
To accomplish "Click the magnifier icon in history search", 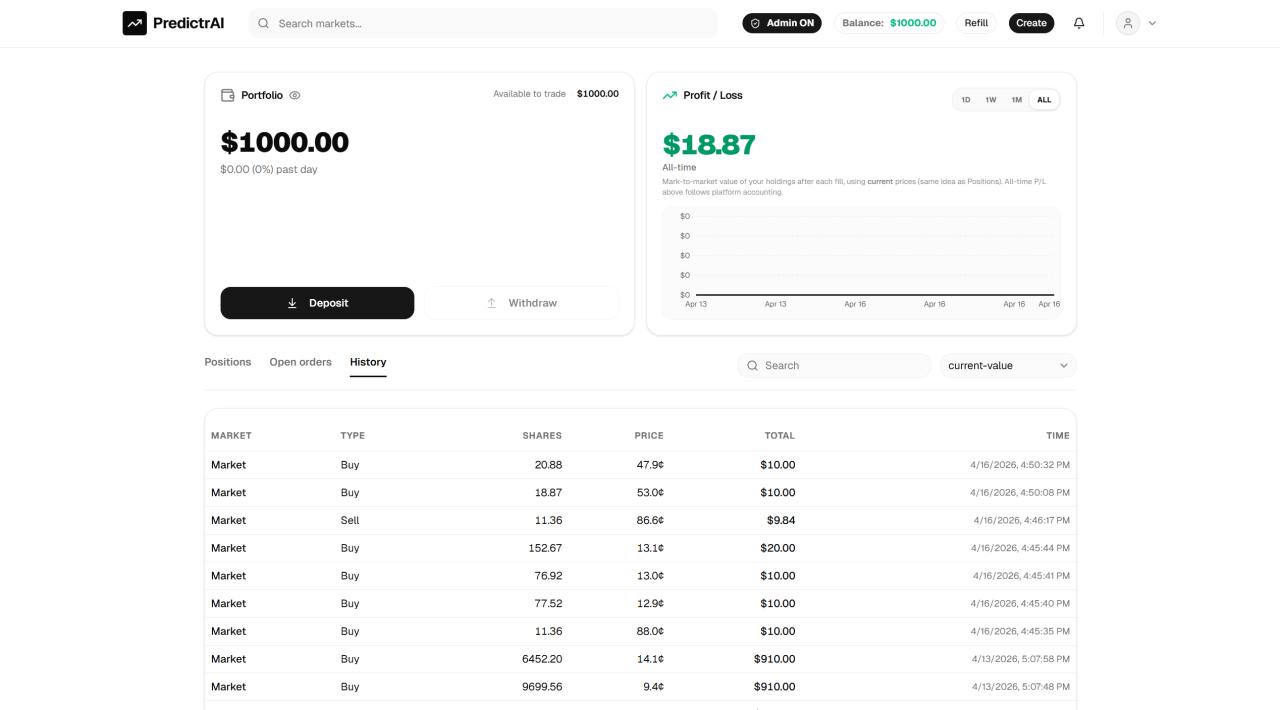I will pyautogui.click(x=753, y=366).
